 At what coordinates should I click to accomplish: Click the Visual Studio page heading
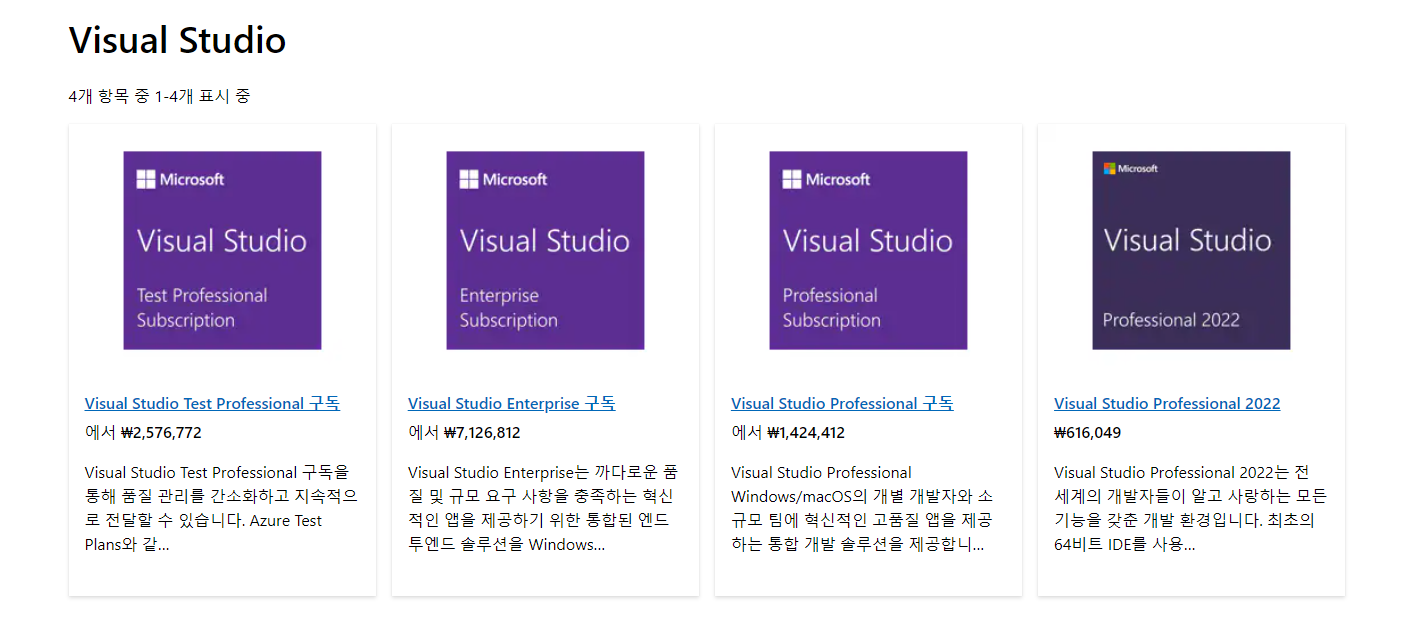(177, 40)
